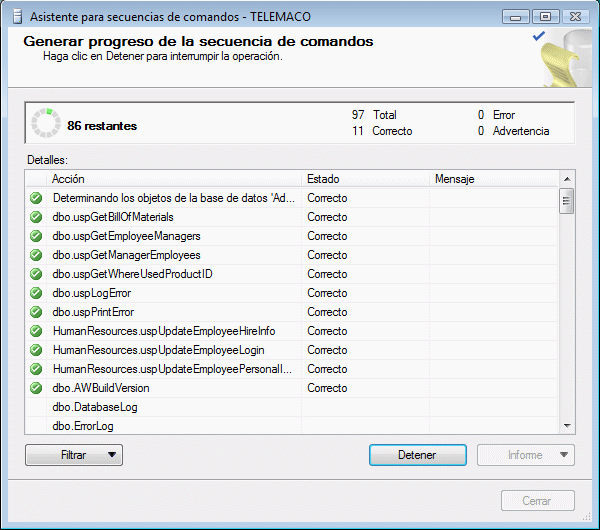Image resolution: width=600 pixels, height=530 pixels.
Task: Click the 97 Total count
Action: (374, 115)
